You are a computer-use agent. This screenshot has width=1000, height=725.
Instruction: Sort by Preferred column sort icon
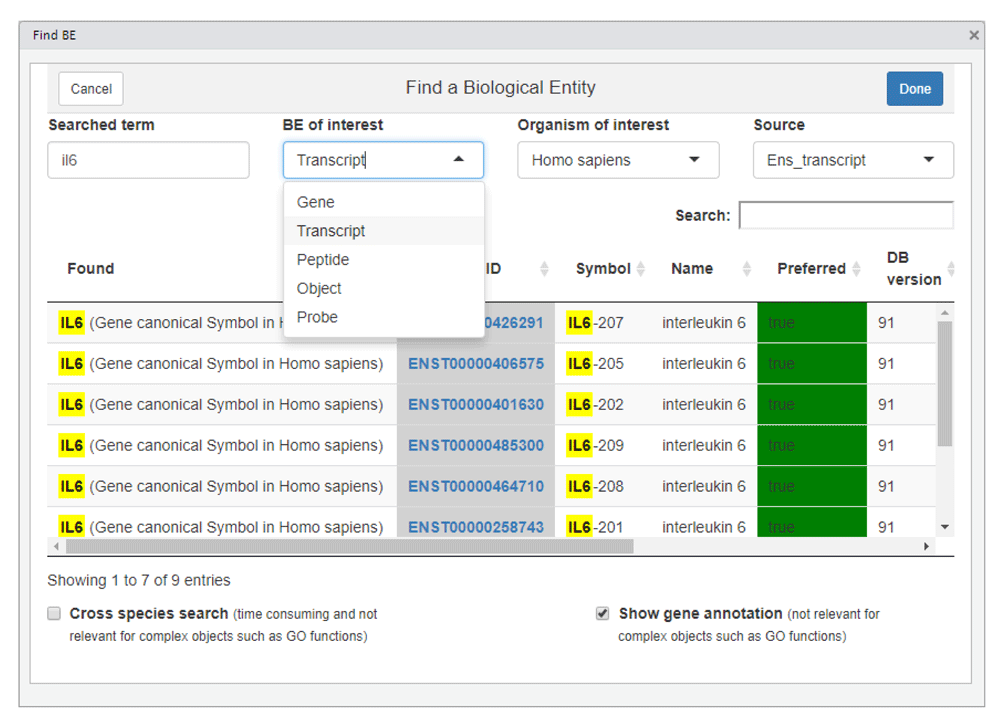855,269
